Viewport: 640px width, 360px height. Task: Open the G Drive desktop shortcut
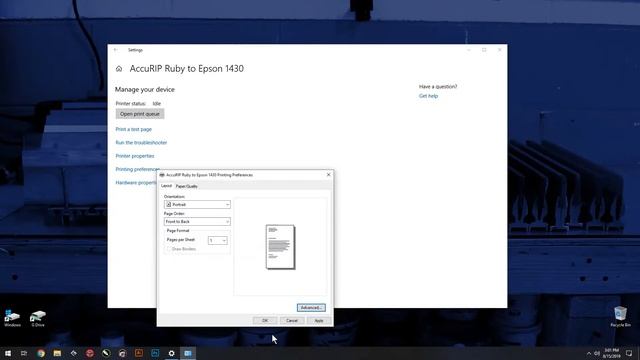[38, 318]
